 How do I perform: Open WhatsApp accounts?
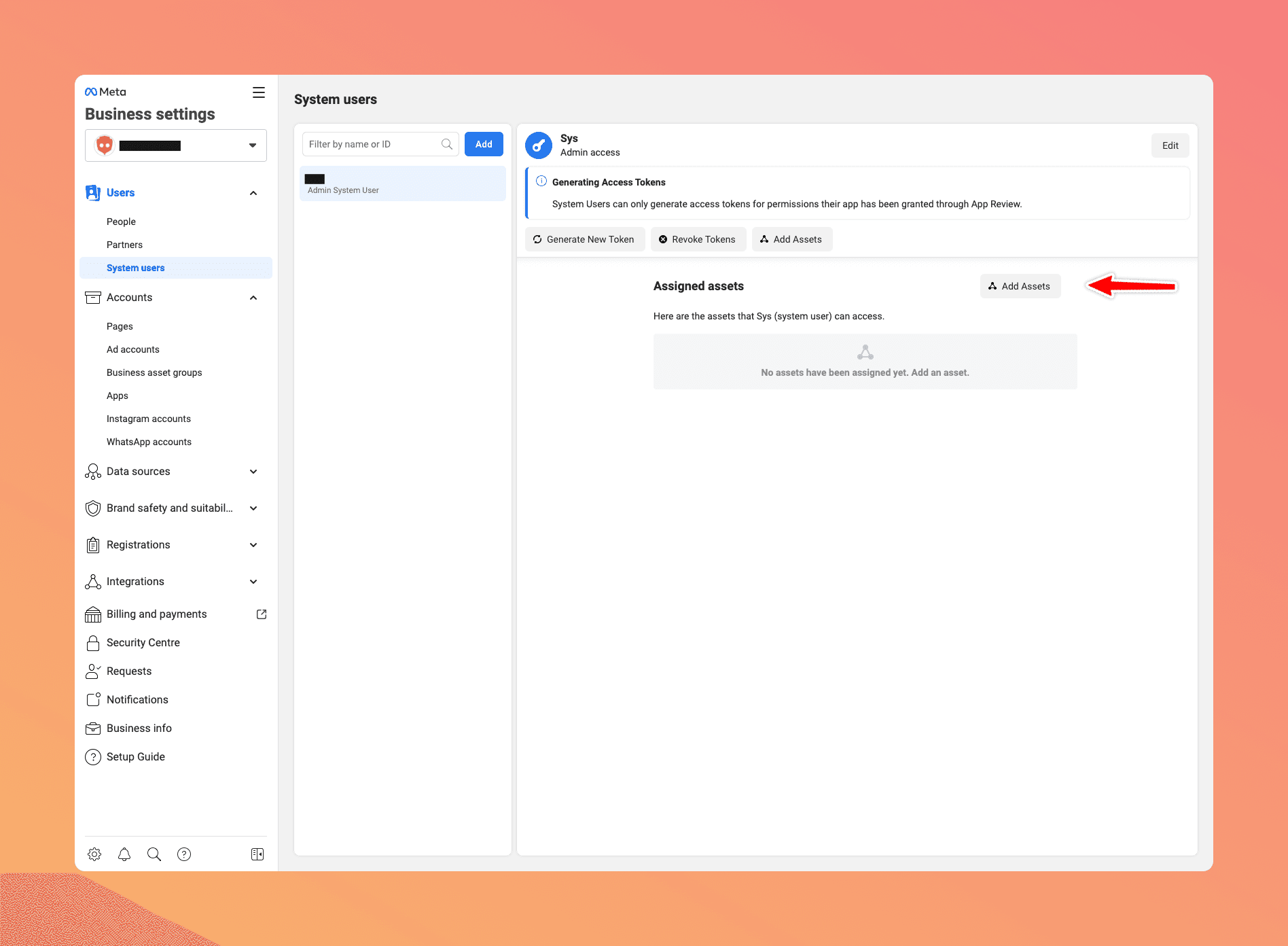click(x=149, y=442)
